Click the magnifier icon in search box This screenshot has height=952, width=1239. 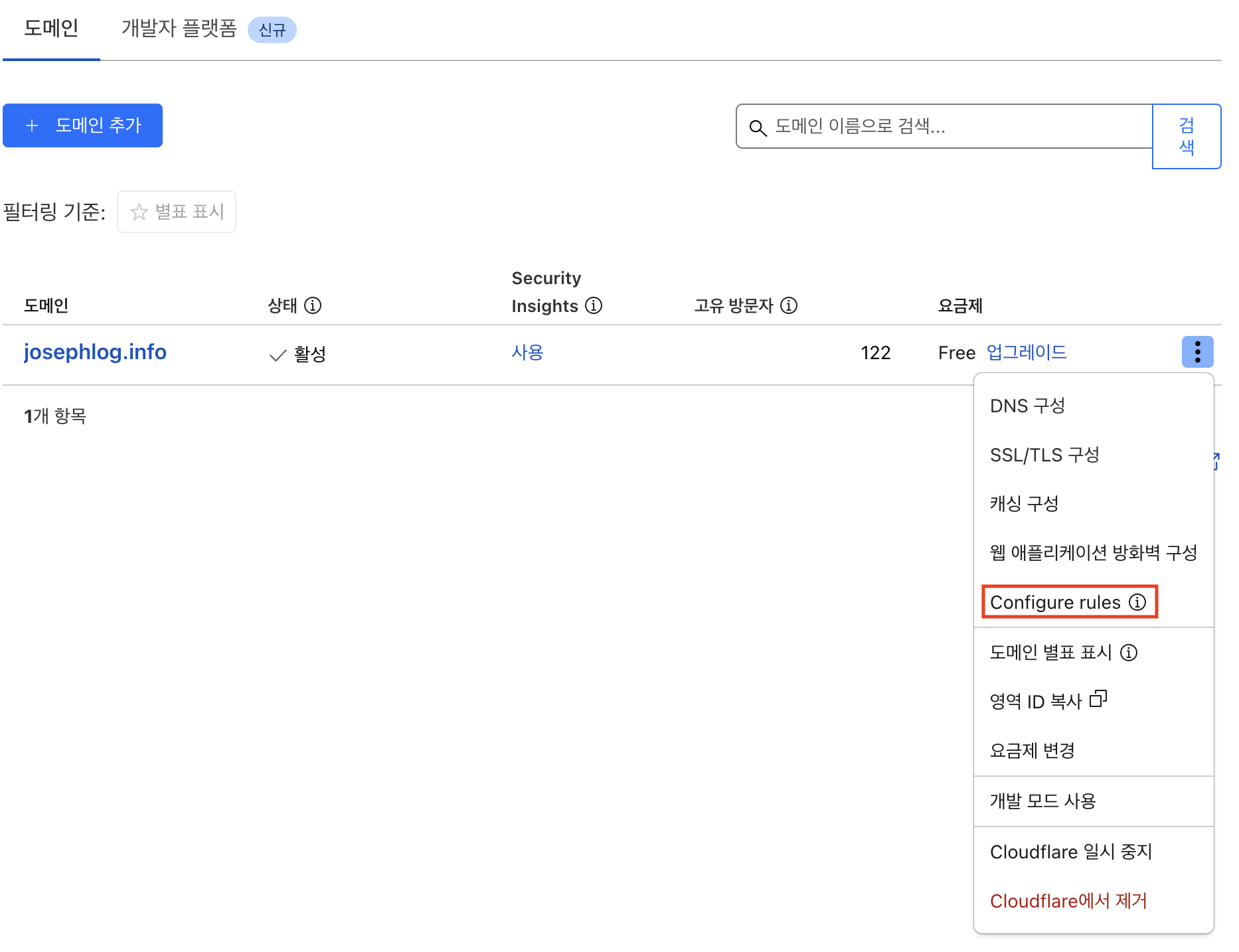[758, 127]
